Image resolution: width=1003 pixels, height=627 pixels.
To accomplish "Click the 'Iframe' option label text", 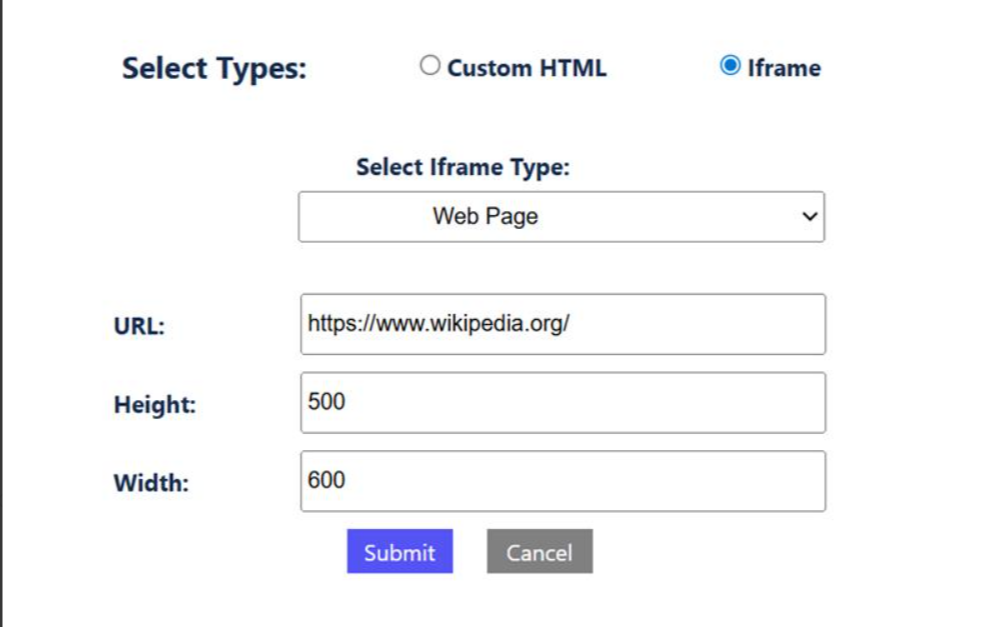I will point(784,68).
